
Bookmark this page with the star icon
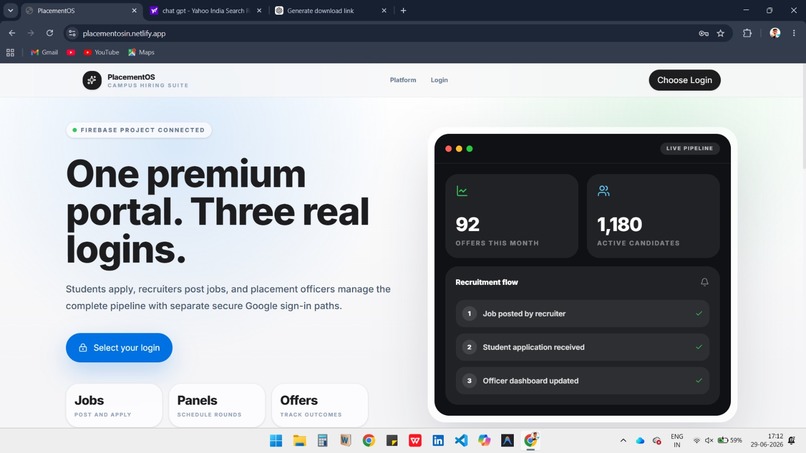click(x=720, y=33)
